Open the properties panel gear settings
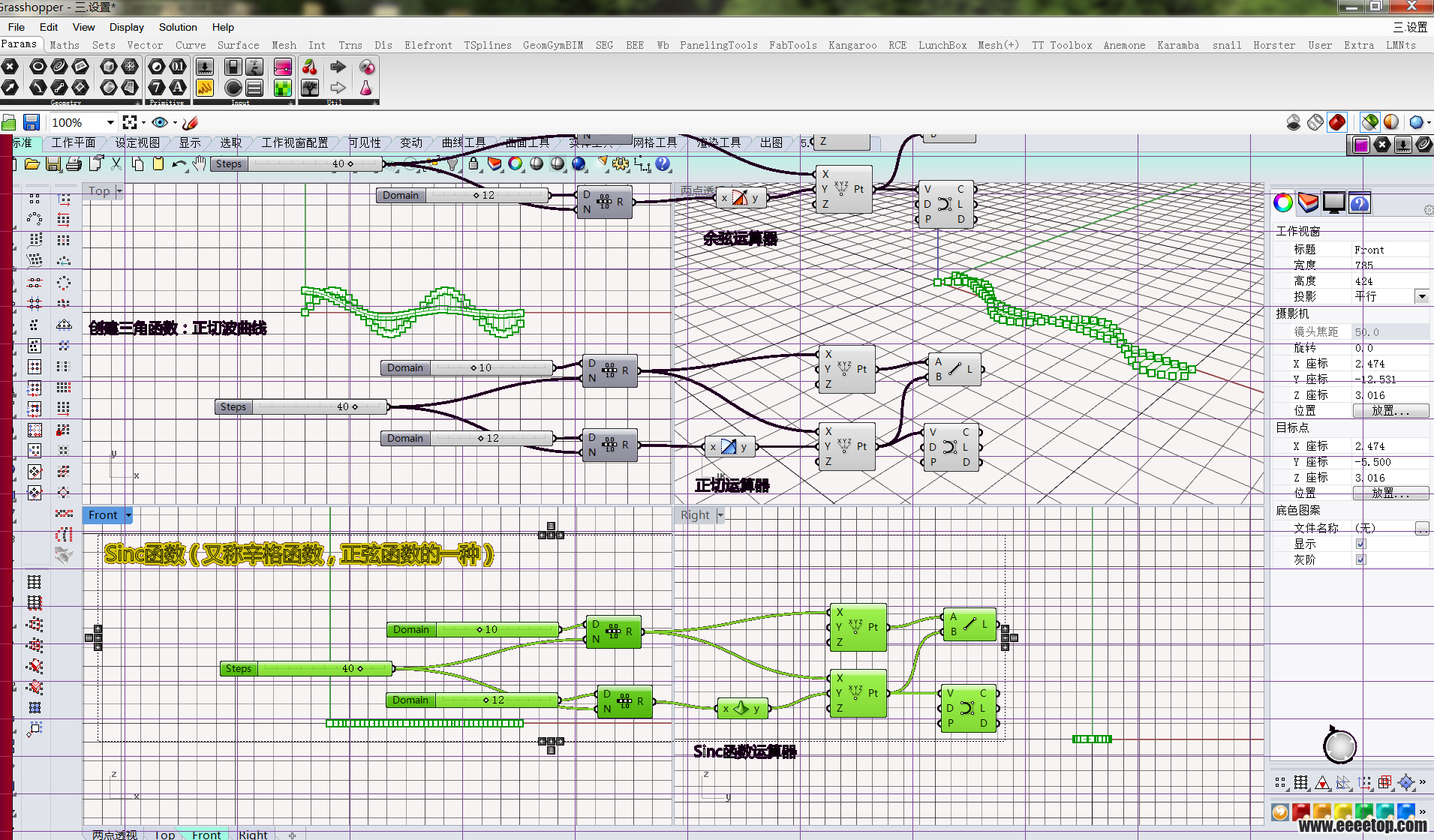Image resolution: width=1434 pixels, height=840 pixels. coord(1427,211)
